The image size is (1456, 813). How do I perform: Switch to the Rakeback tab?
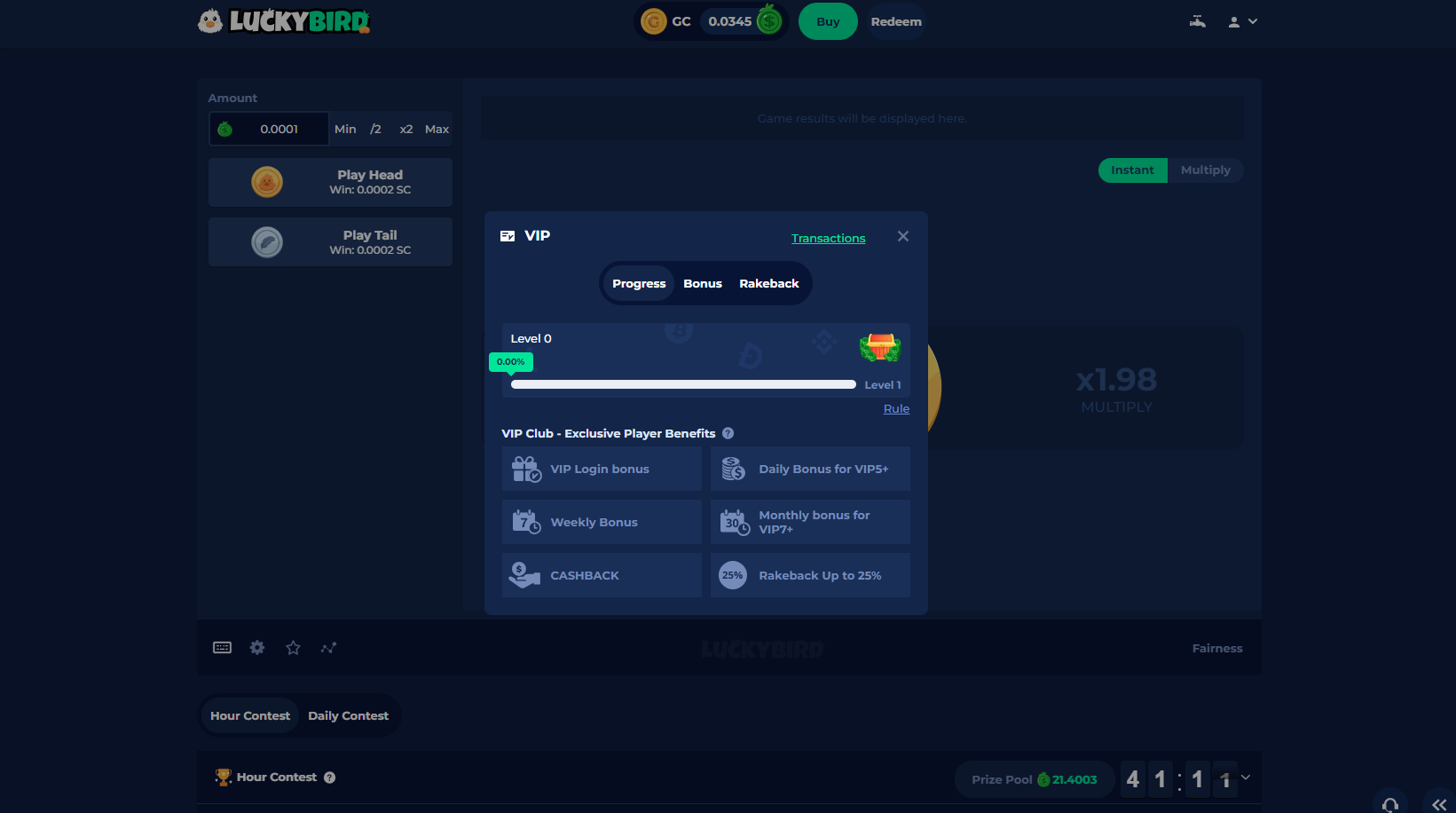[x=769, y=283]
